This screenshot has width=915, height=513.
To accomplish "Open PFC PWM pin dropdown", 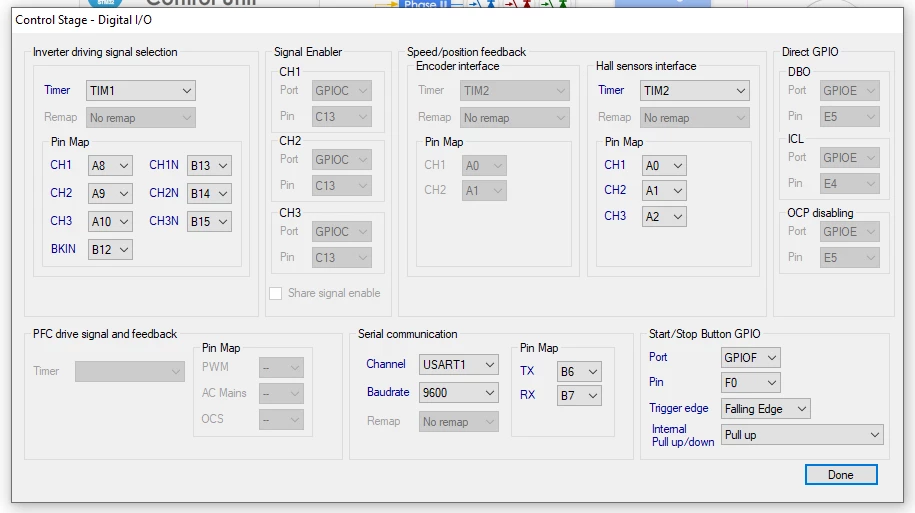I will tap(281, 368).
